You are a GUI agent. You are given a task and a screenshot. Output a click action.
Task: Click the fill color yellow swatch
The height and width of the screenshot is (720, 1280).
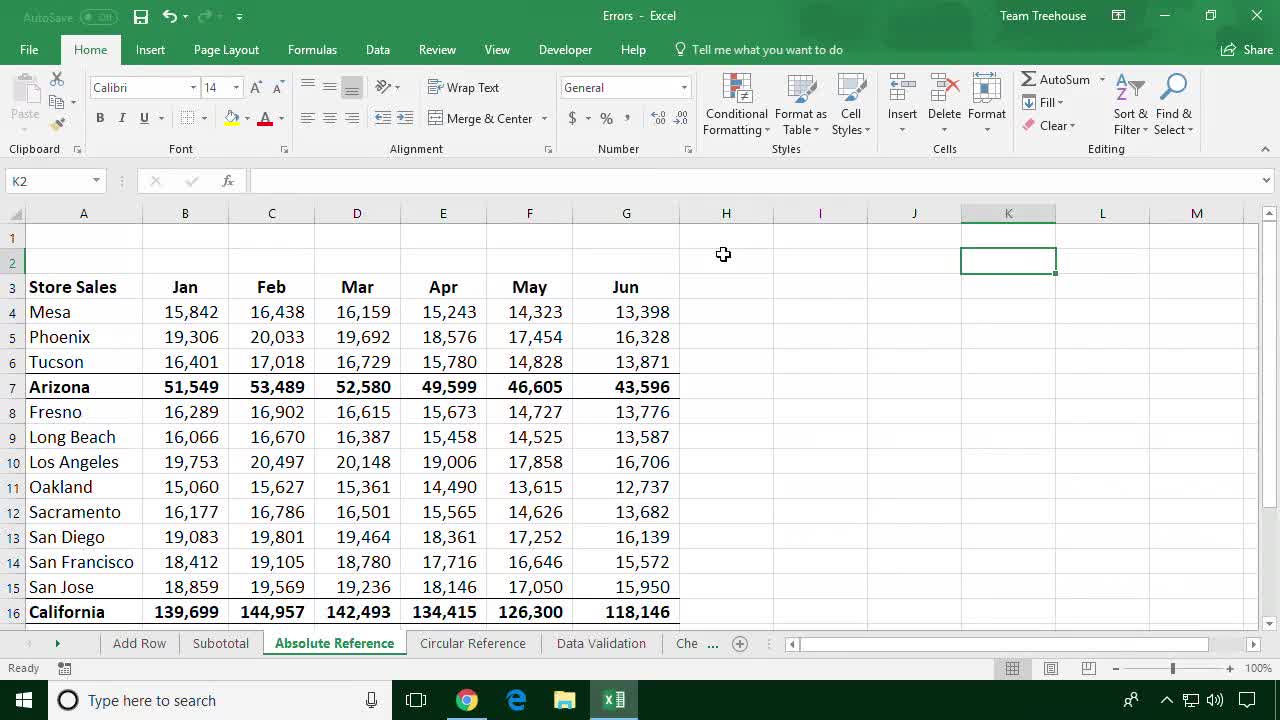232,118
